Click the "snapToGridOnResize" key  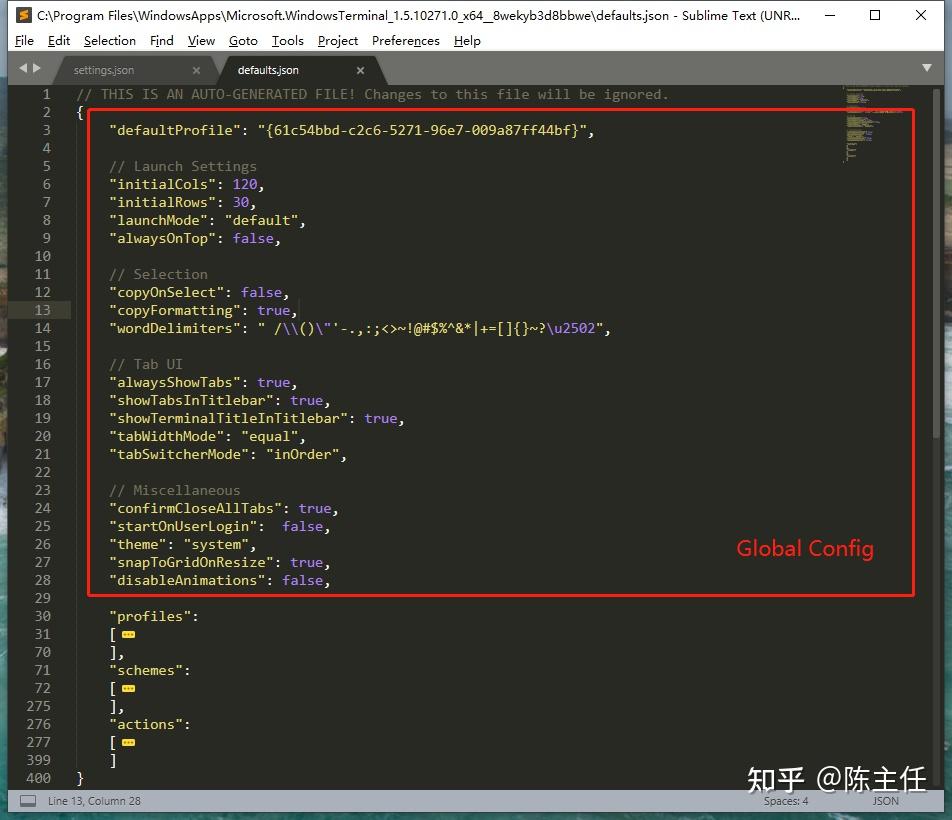(x=191, y=563)
